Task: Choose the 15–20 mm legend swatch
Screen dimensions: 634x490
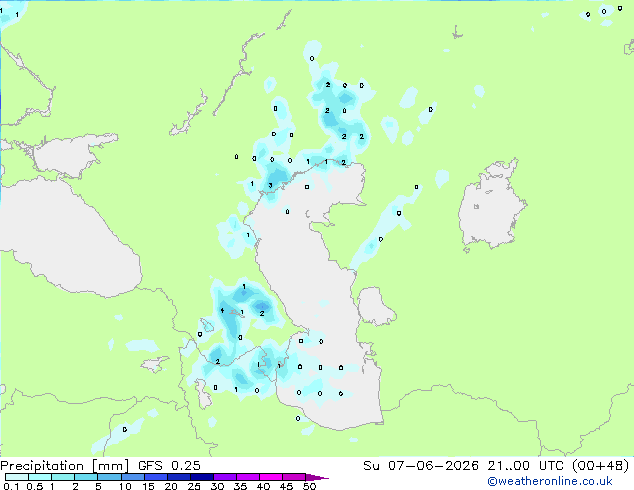Action: click(x=155, y=477)
